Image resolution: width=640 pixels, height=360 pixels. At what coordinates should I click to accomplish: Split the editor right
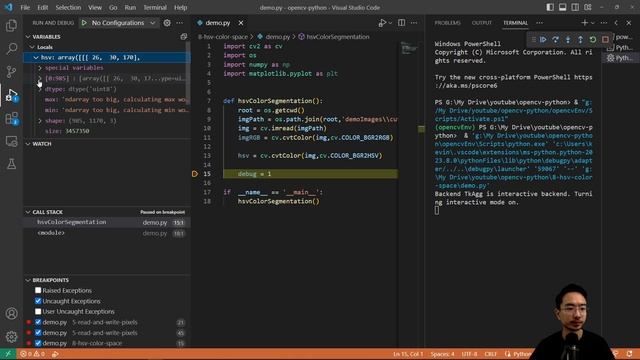402,23
